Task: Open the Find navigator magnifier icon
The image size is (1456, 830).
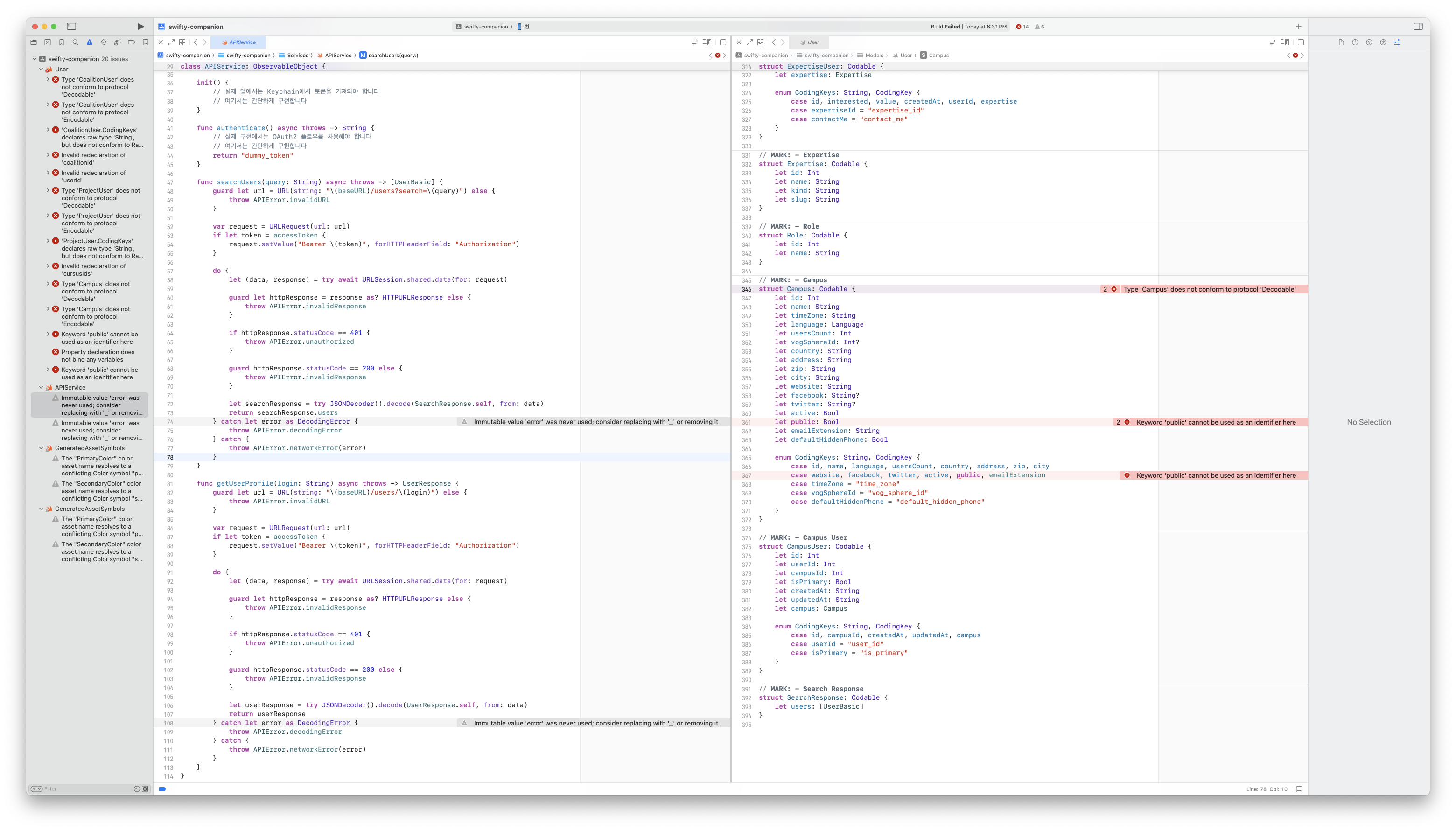Action: click(75, 42)
